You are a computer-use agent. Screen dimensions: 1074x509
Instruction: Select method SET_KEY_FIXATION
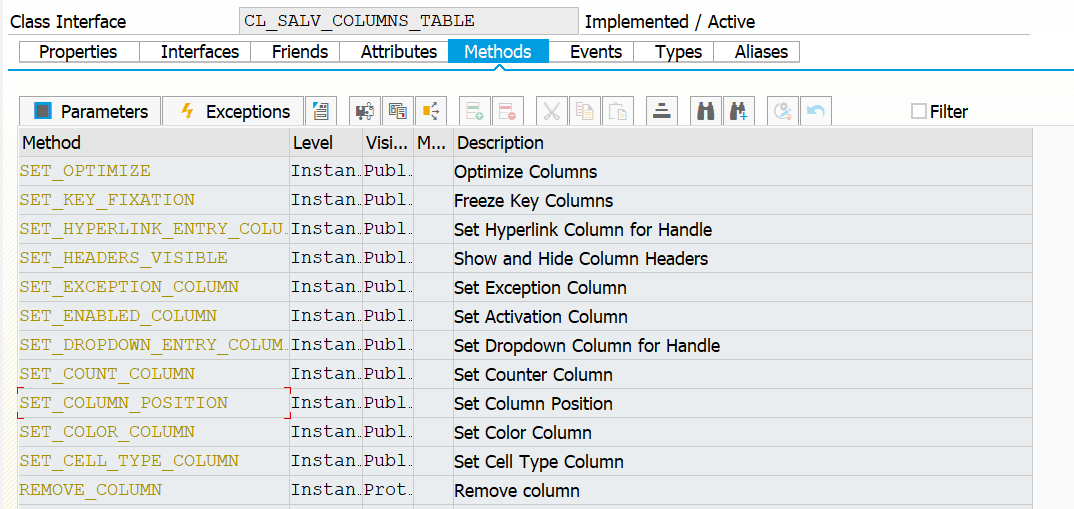pyautogui.click(x=154, y=200)
